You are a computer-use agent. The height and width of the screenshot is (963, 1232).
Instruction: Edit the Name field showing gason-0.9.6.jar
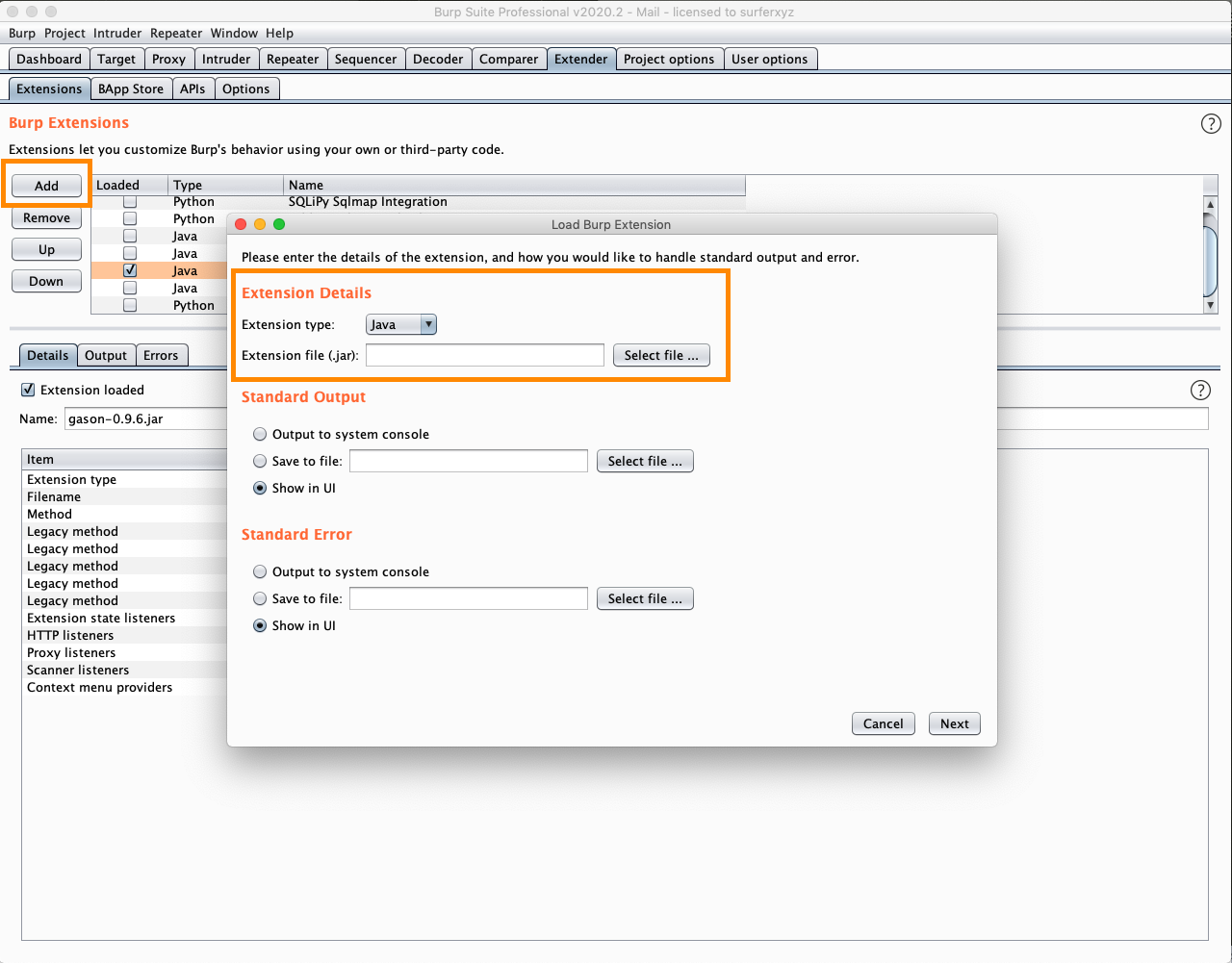tap(635, 419)
